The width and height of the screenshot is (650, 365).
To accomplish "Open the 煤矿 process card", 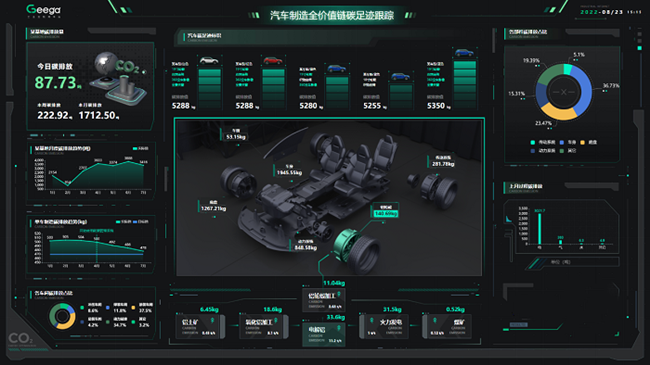I will click(x=447, y=327).
